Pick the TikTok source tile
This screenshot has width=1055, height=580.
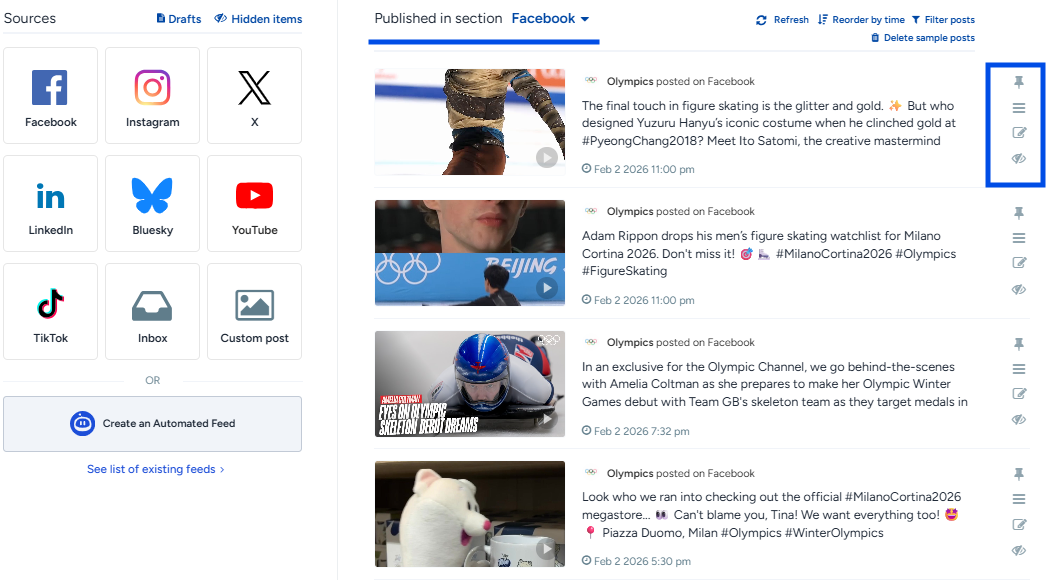50,312
